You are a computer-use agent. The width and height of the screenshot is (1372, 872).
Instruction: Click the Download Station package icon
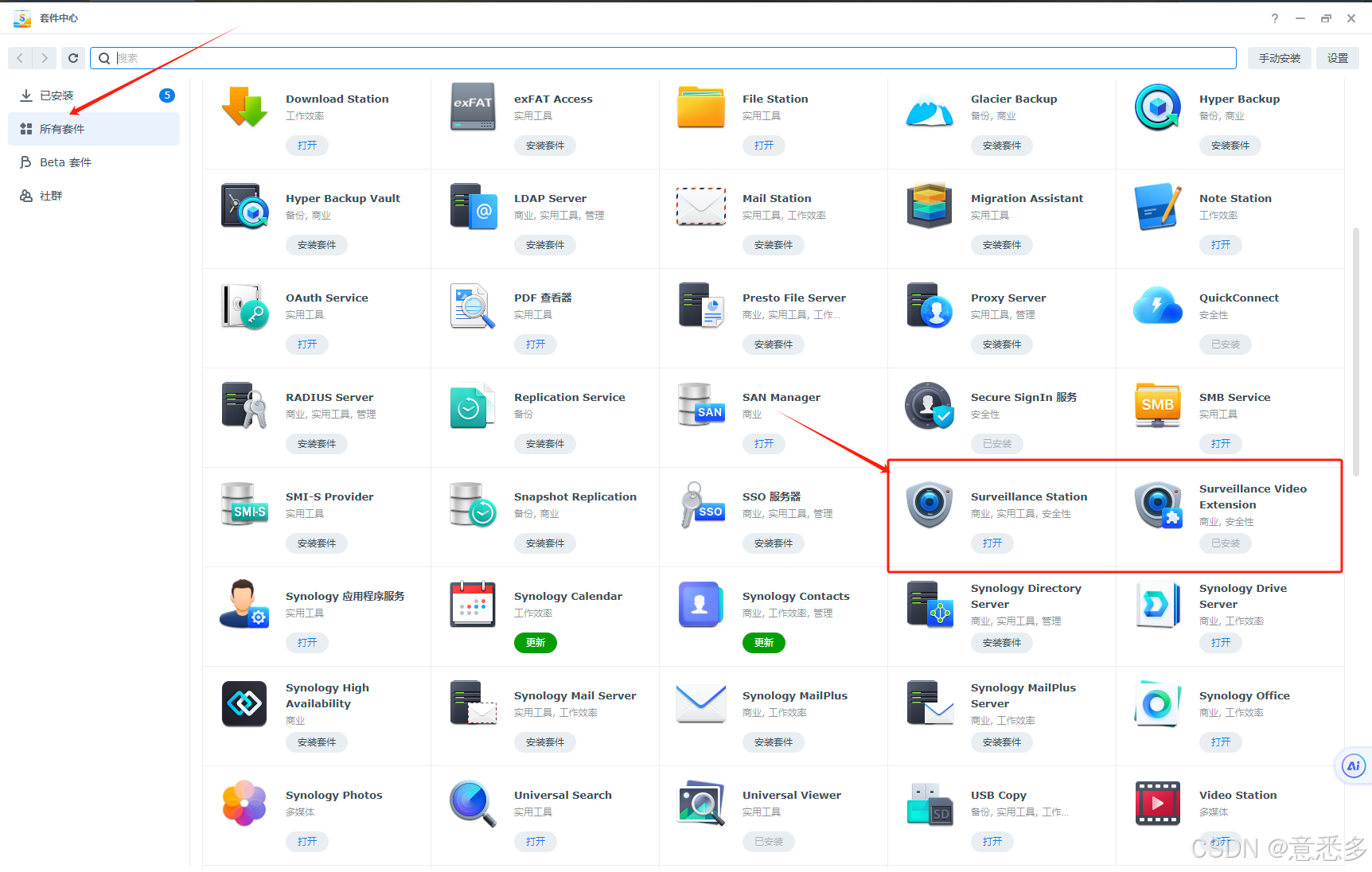(x=244, y=107)
